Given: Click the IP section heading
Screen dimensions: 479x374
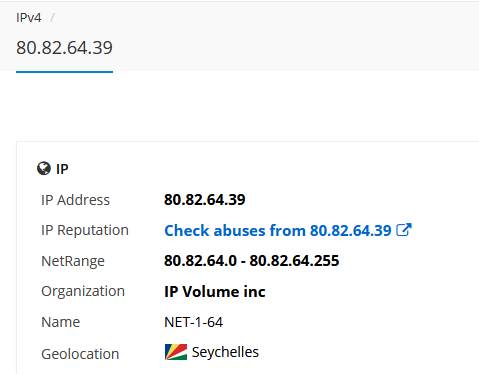Looking at the screenshot, I should click(62, 169).
